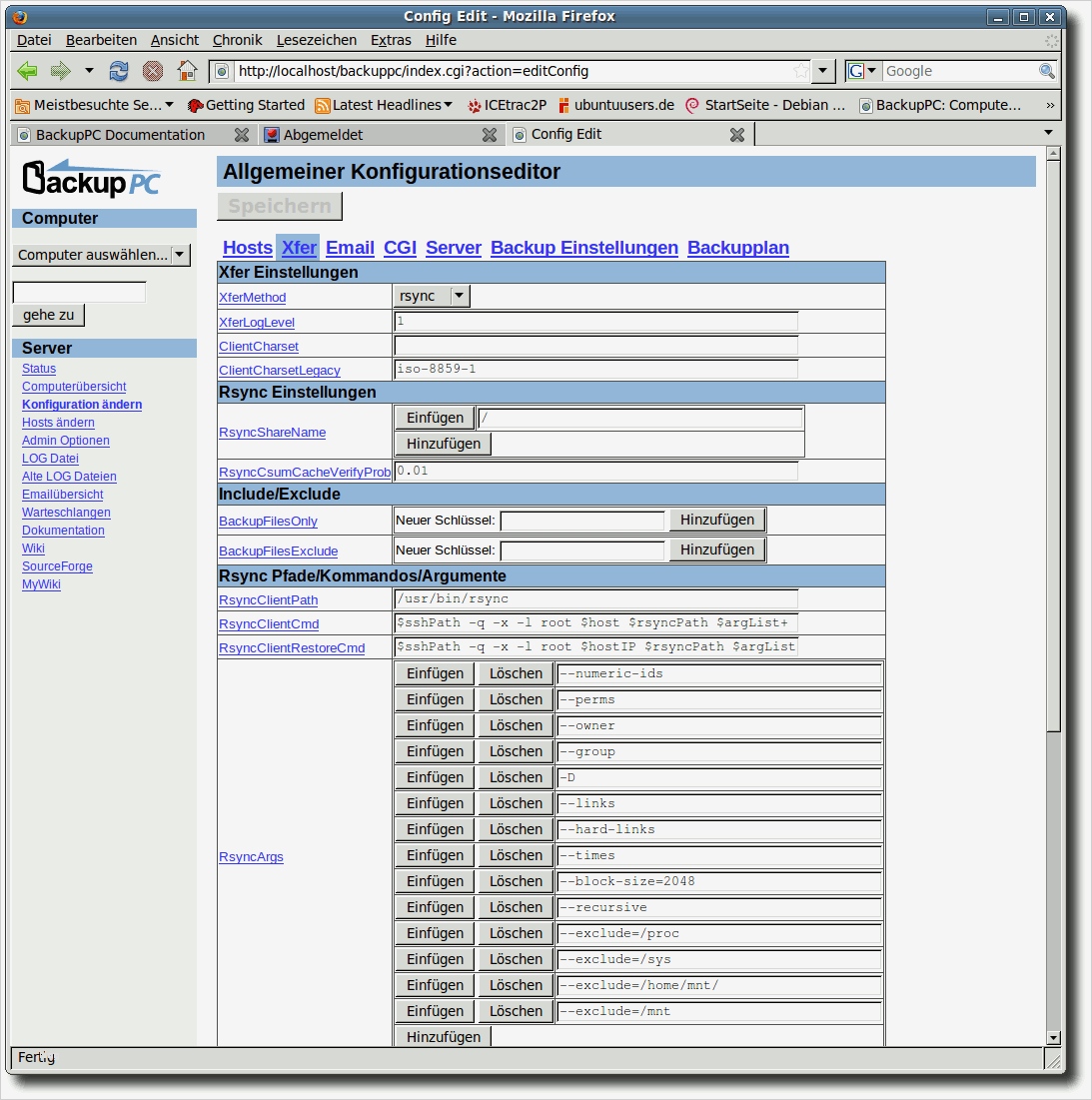Open the Getting Started bookmark
This screenshot has width=1092, height=1100.
click(246, 105)
